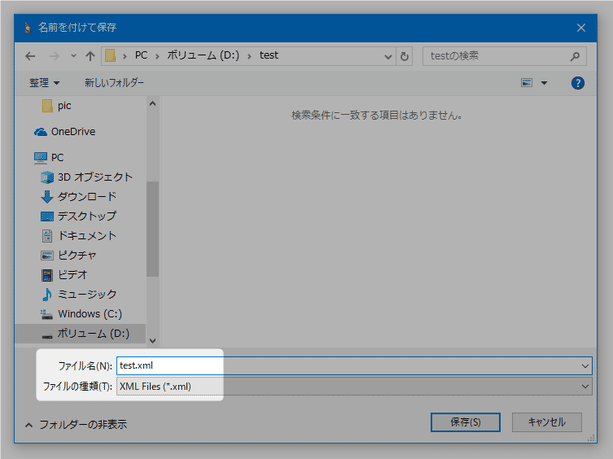Expand the ファイルの種類 dropdown
This screenshot has height=459, width=613.
tap(584, 386)
